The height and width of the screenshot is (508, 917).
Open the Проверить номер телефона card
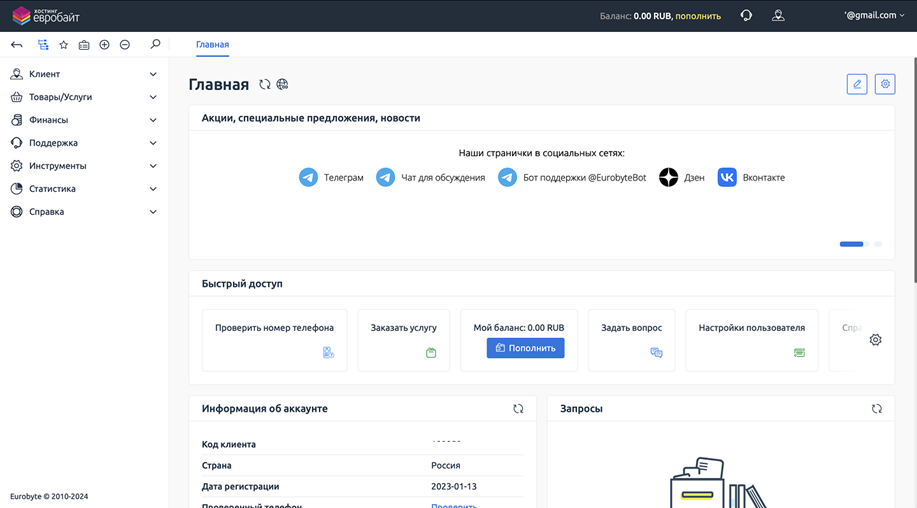pyautogui.click(x=274, y=340)
